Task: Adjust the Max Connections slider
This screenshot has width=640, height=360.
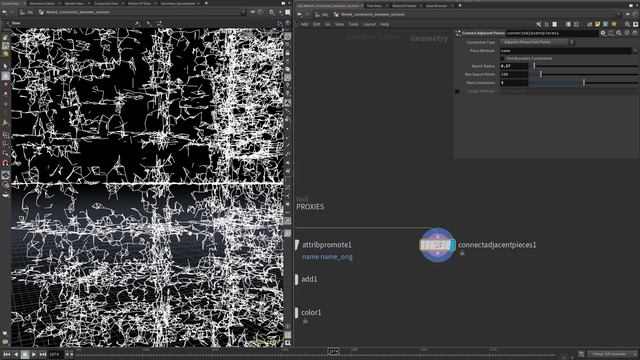Action: coord(584,83)
